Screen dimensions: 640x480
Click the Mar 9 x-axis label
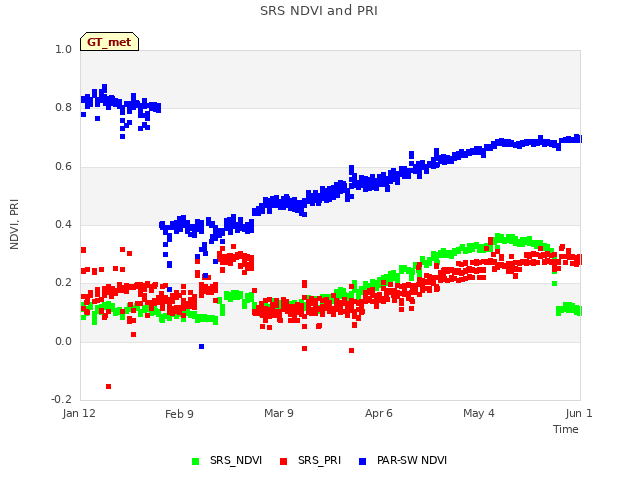279,413
